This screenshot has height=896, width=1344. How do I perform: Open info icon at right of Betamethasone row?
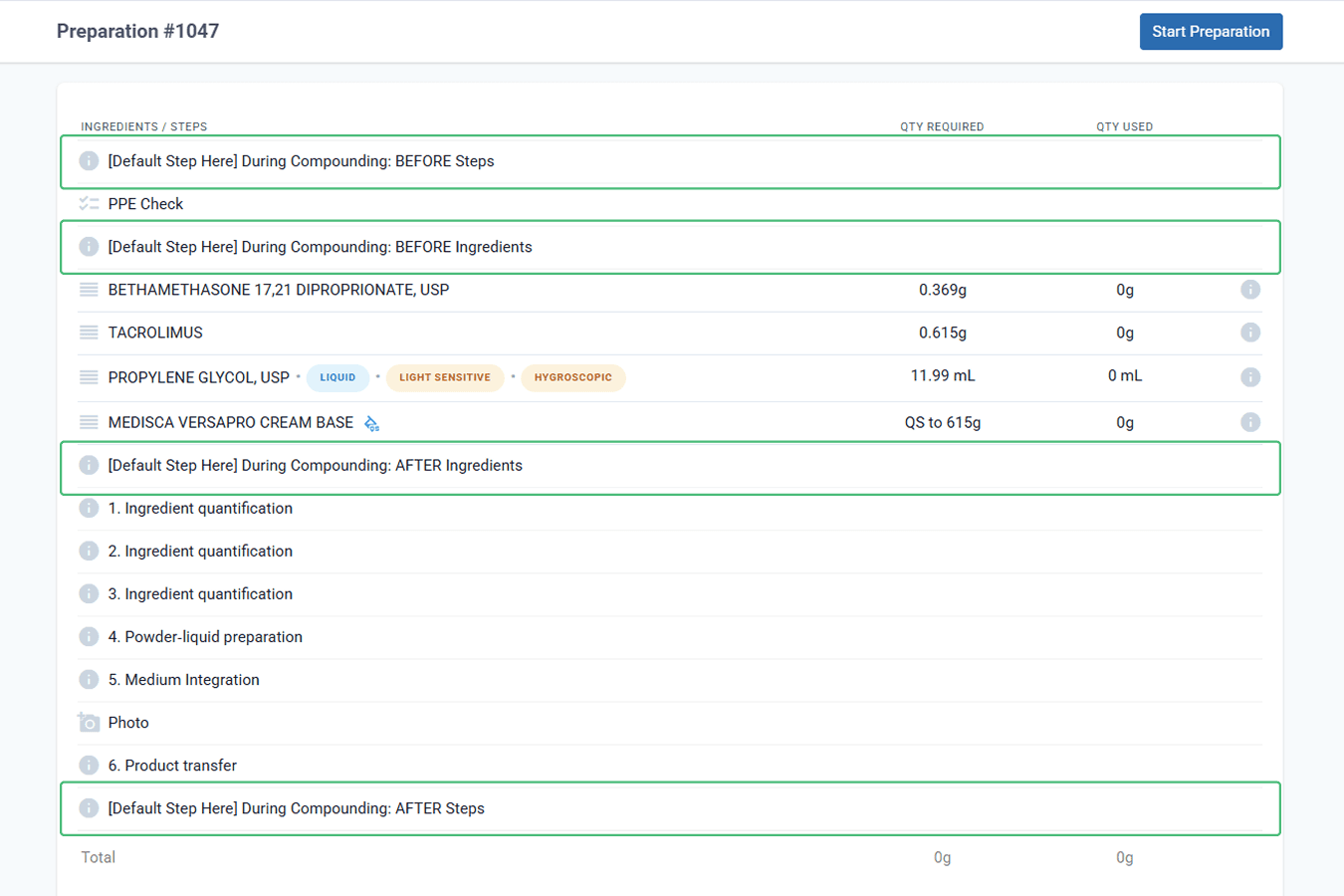tap(1250, 290)
